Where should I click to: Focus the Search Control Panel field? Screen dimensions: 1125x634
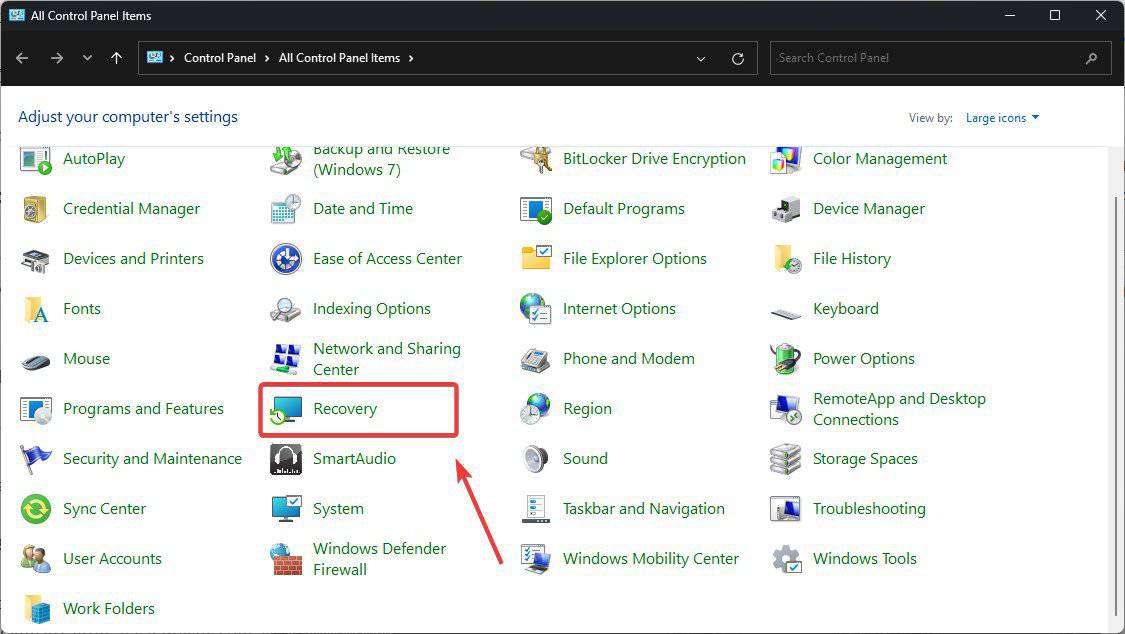(941, 58)
